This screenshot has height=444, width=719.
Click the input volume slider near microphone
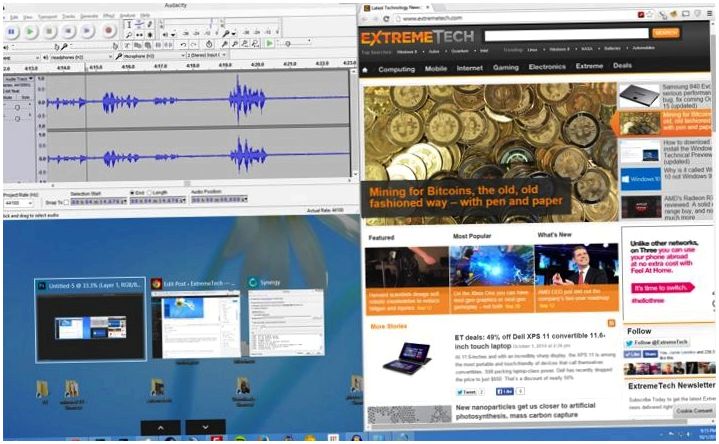(92, 46)
